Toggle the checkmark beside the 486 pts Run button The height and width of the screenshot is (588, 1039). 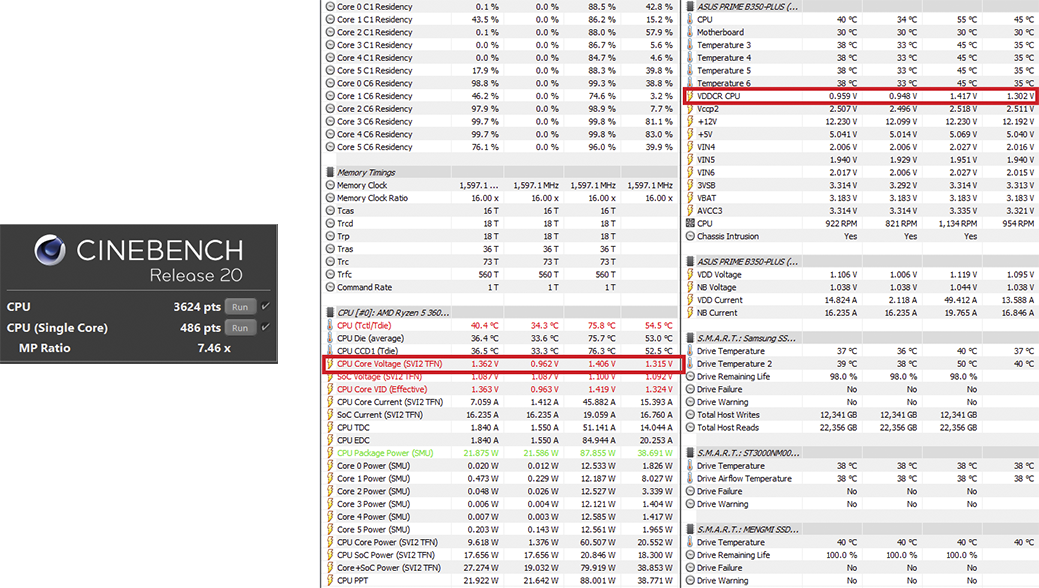(266, 327)
